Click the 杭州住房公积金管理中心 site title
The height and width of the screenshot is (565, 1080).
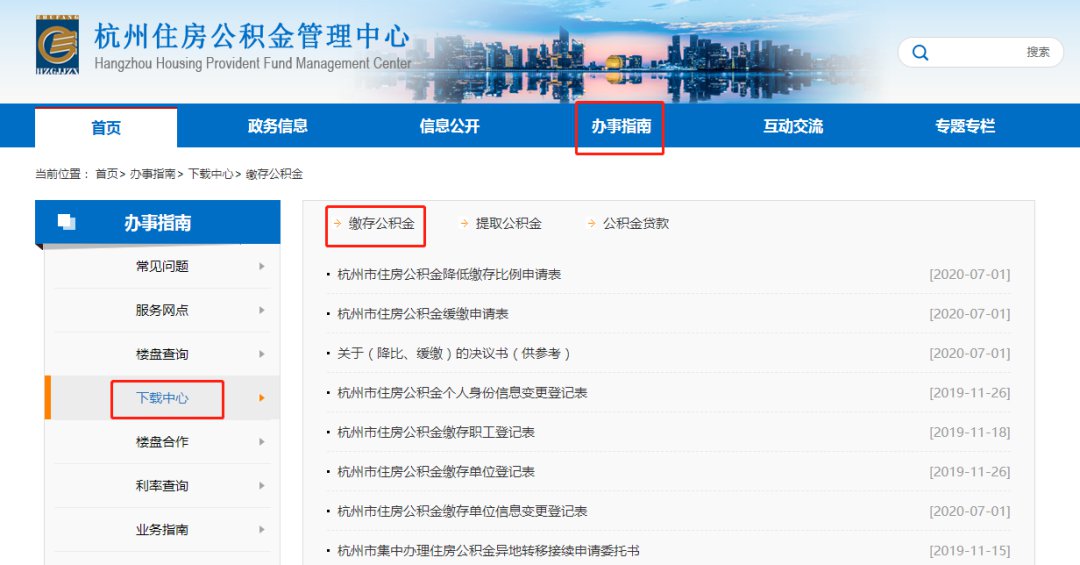click(252, 37)
